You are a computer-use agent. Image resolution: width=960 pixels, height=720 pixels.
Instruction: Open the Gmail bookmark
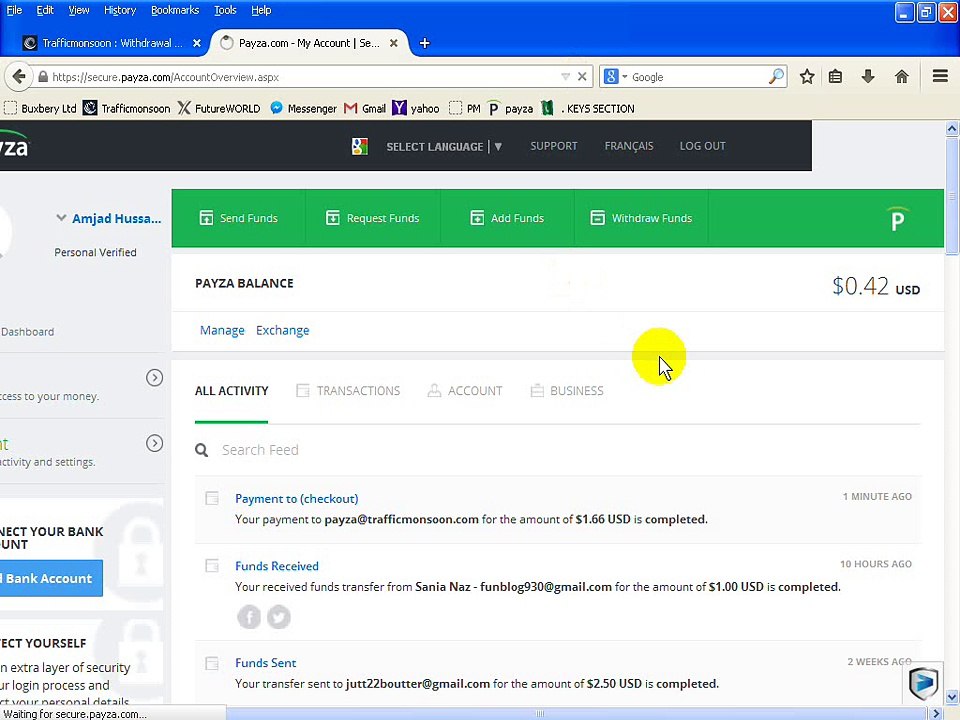click(365, 108)
